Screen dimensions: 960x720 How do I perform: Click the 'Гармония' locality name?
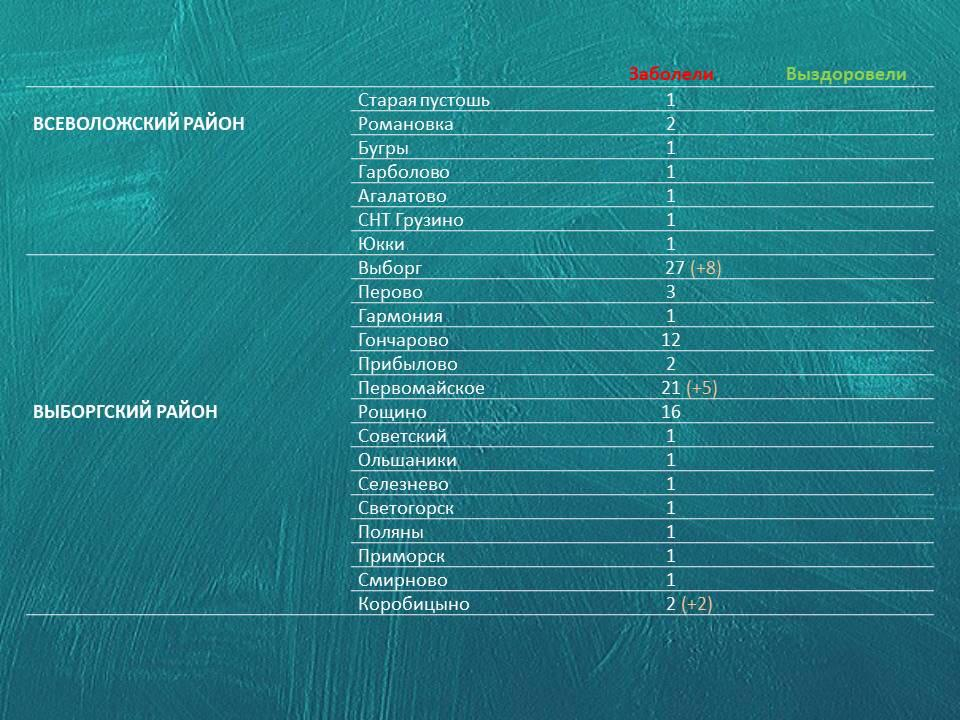coord(400,316)
